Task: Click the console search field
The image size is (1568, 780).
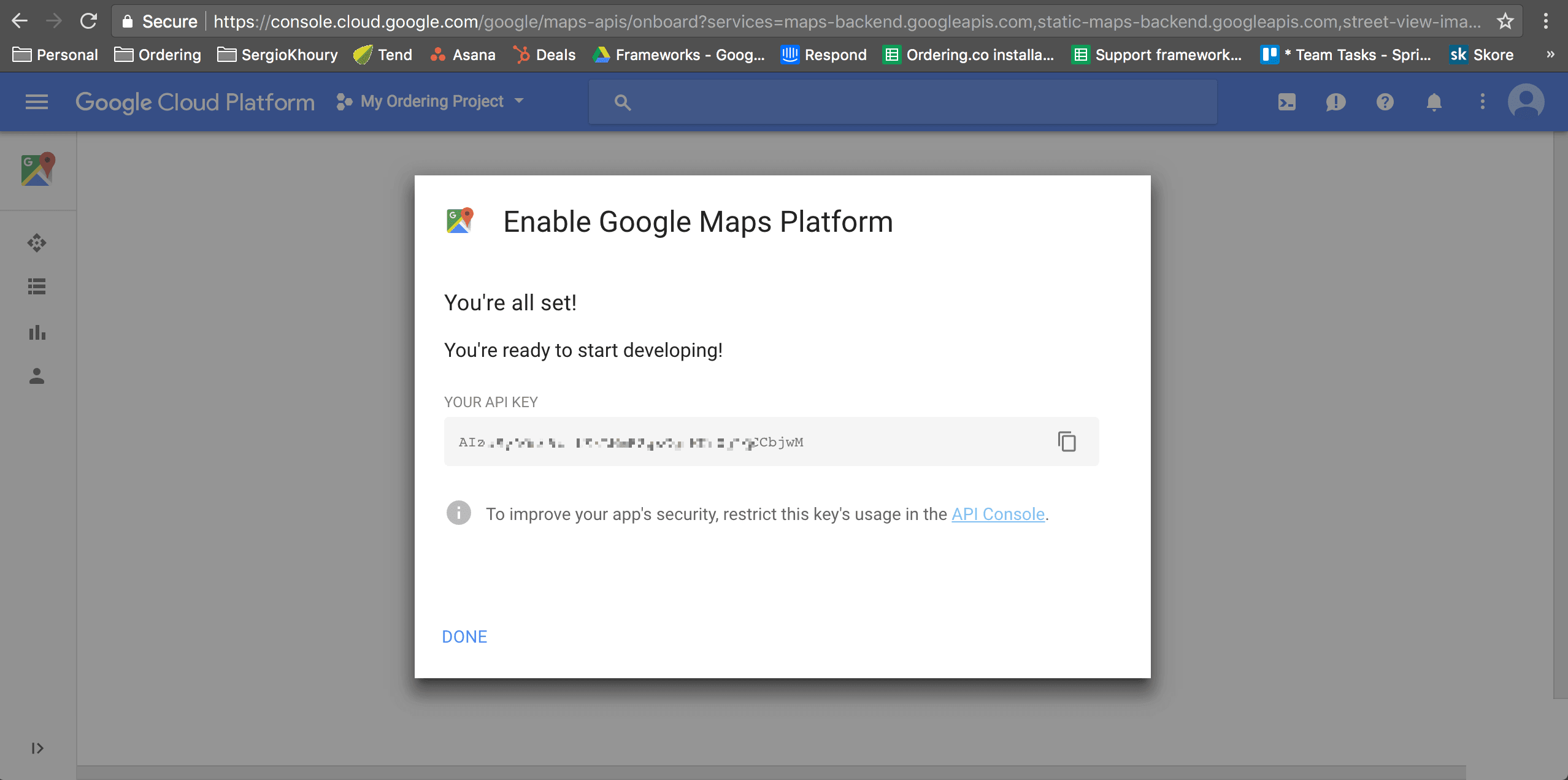Action: pyautogui.click(x=902, y=102)
